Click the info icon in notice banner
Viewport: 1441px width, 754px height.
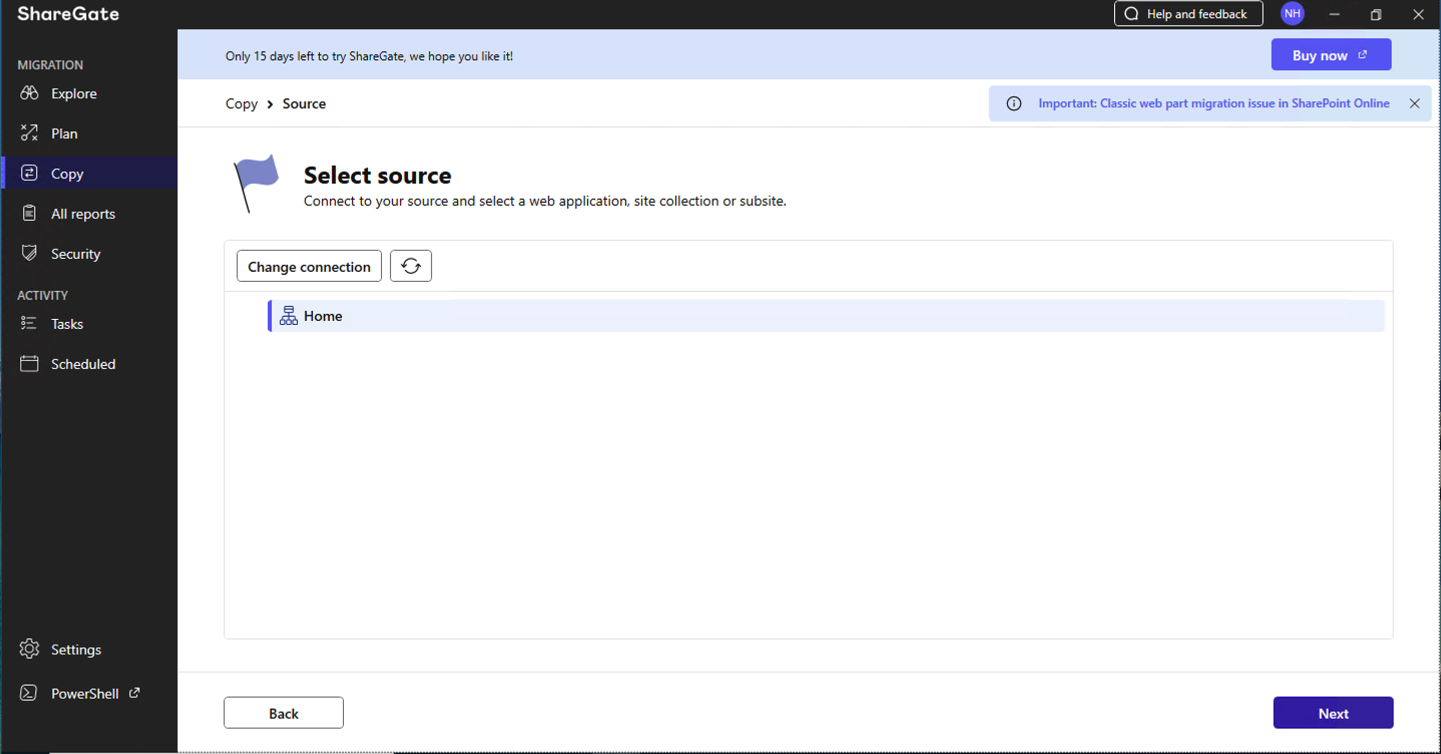1014,103
